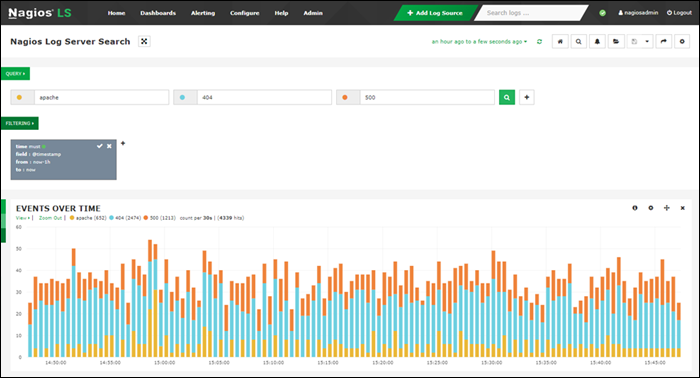Click the blue color dot of 404 query

pyautogui.click(x=182, y=97)
